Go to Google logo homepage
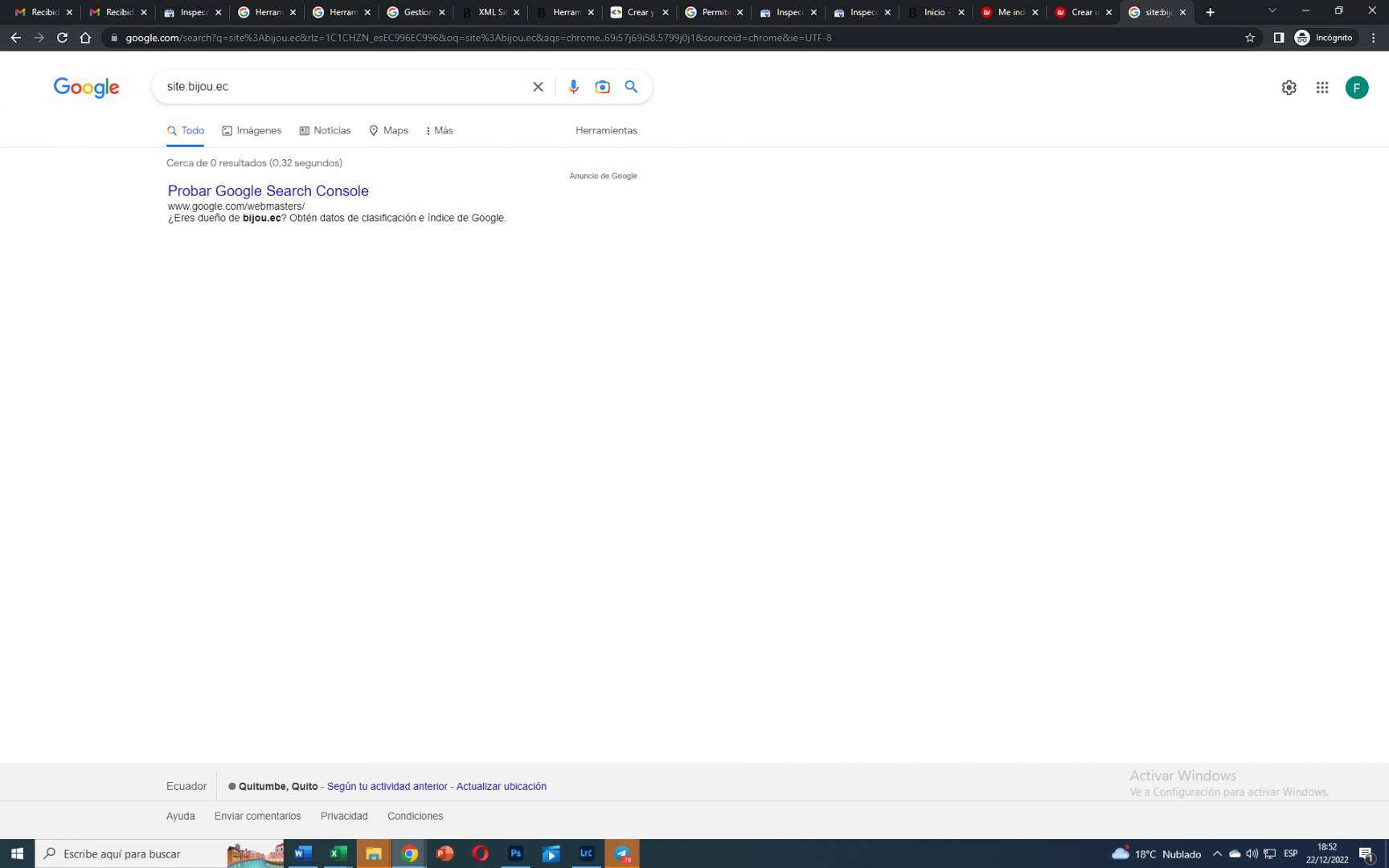The image size is (1389, 868). 87,88
